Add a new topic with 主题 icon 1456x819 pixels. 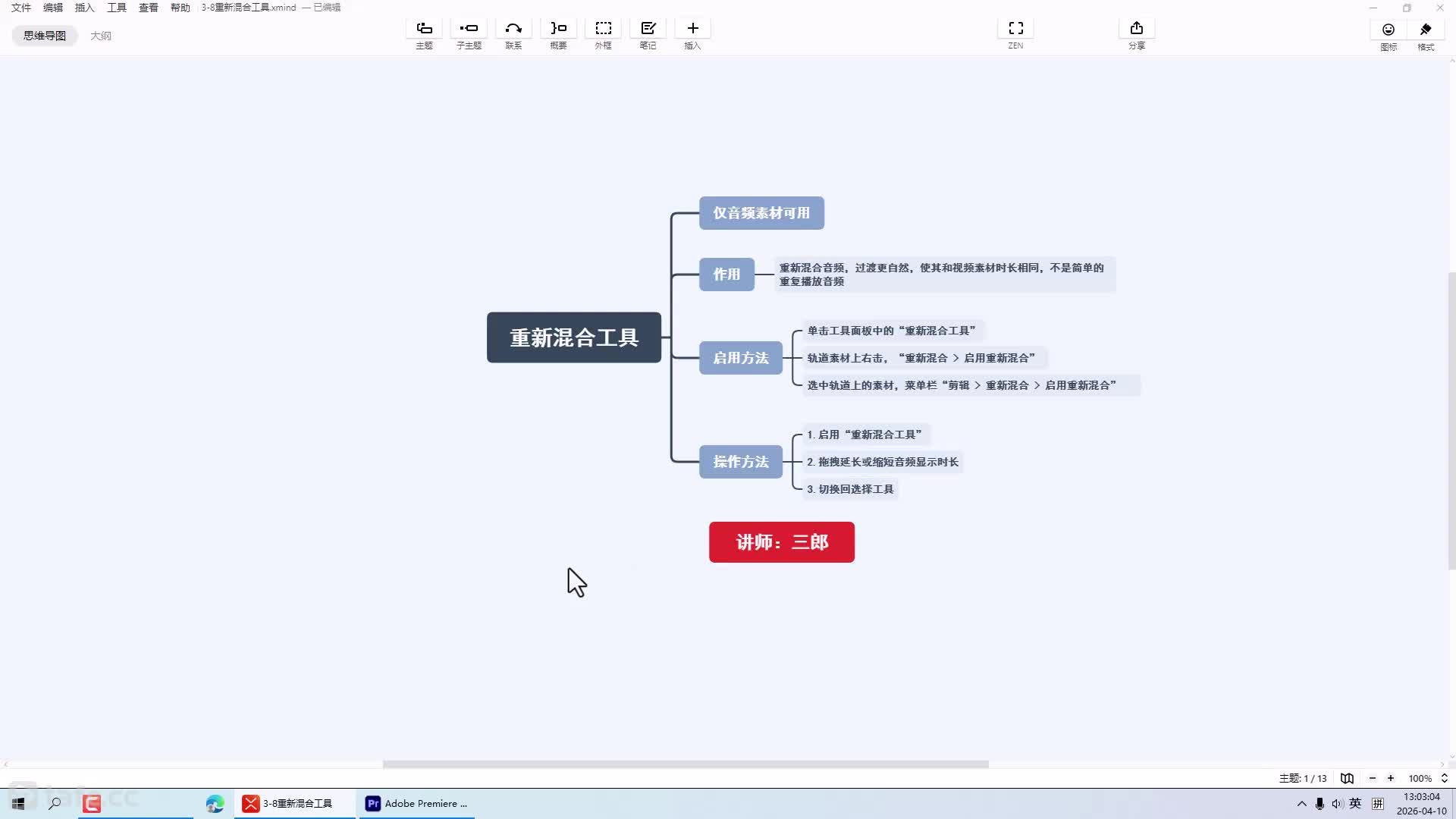pyautogui.click(x=424, y=34)
